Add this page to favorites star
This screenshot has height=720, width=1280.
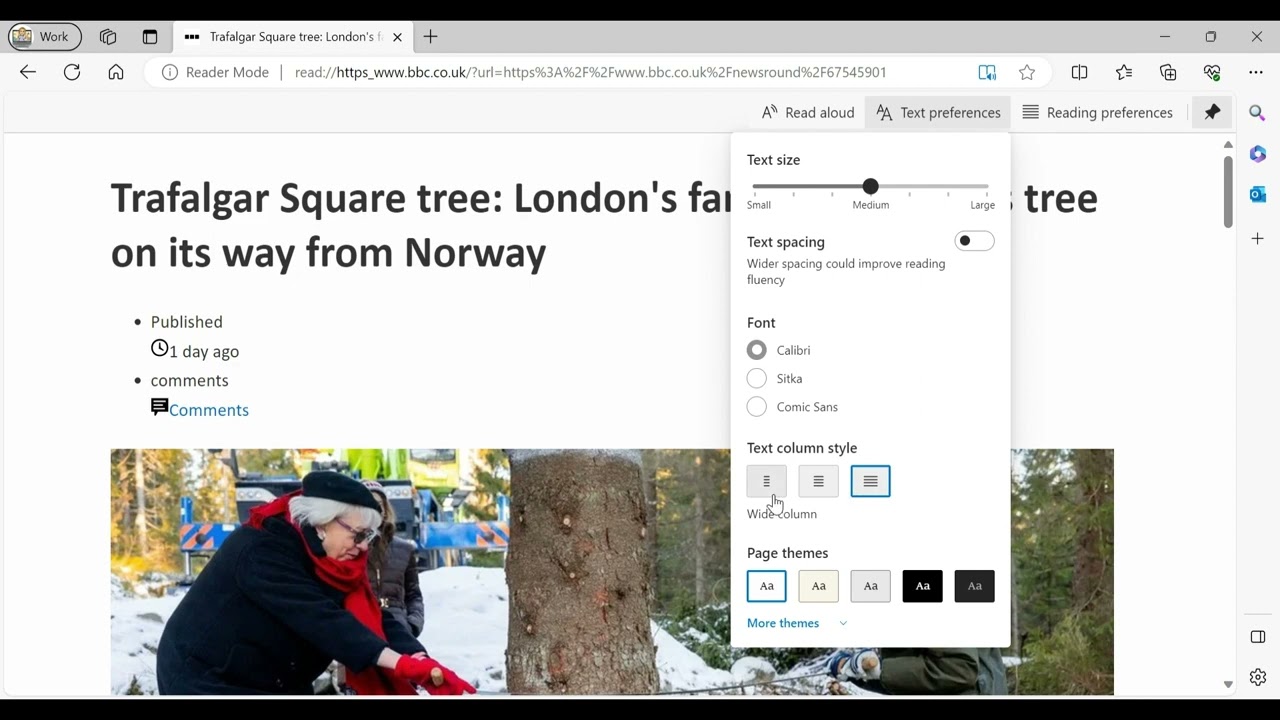[x=1027, y=72]
